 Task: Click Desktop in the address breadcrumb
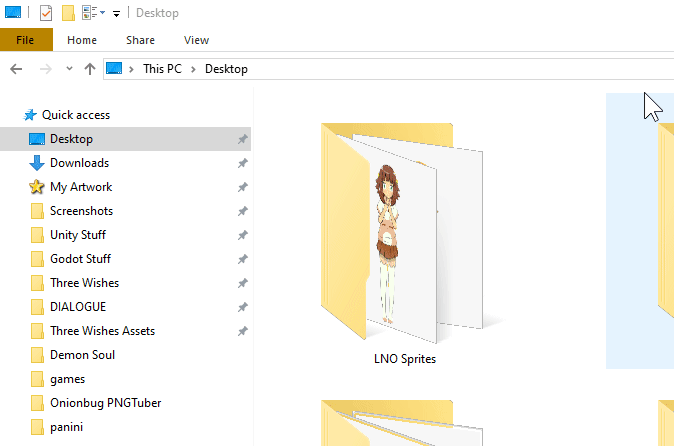pyautogui.click(x=226, y=69)
